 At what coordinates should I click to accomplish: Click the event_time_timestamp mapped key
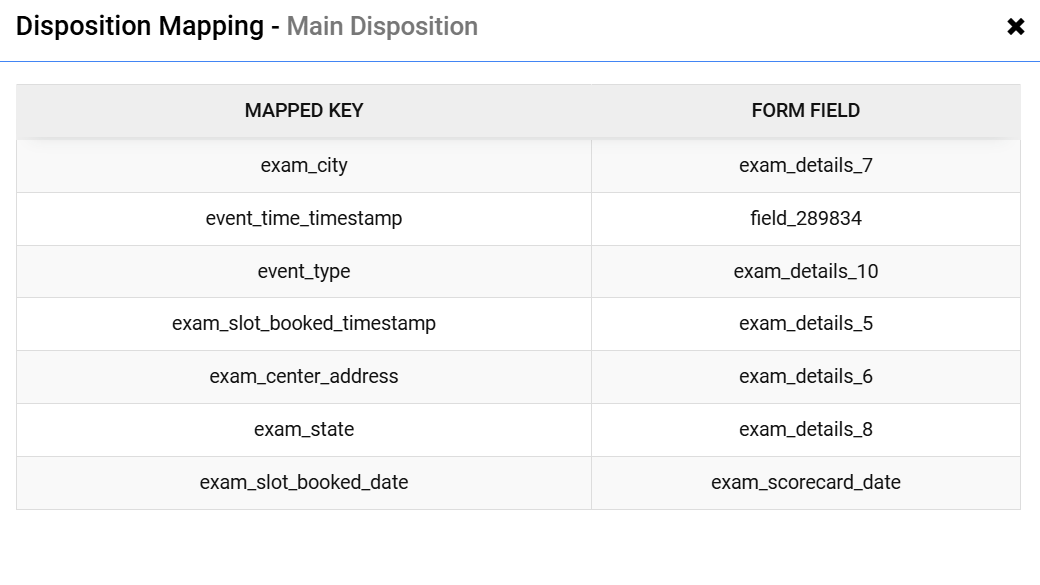tap(304, 218)
